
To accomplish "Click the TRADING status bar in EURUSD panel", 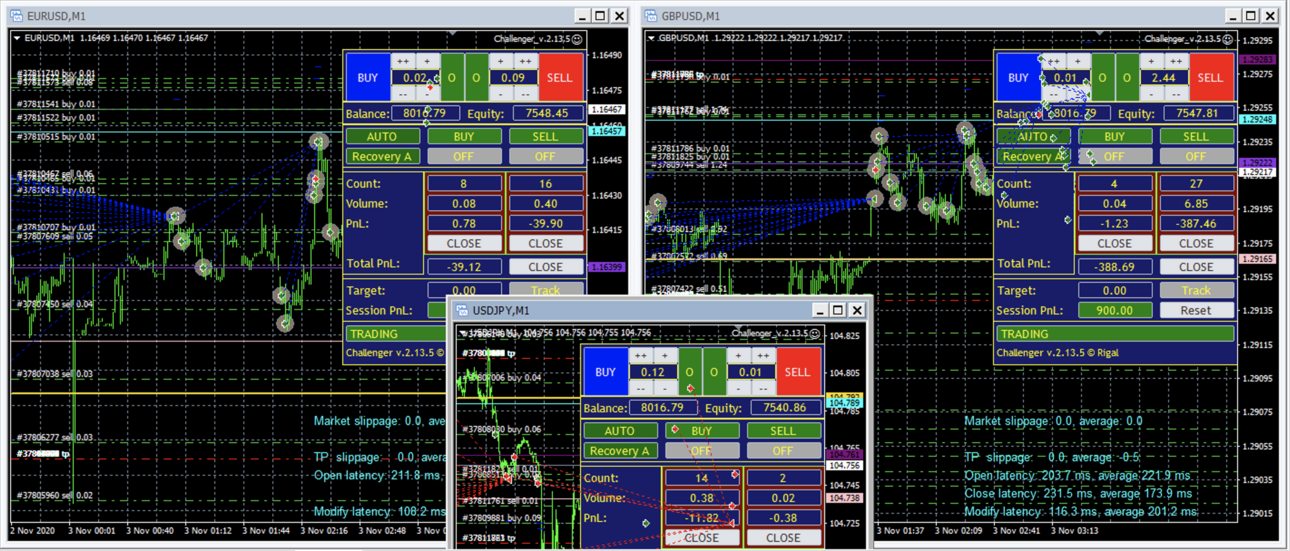I will click(396, 334).
